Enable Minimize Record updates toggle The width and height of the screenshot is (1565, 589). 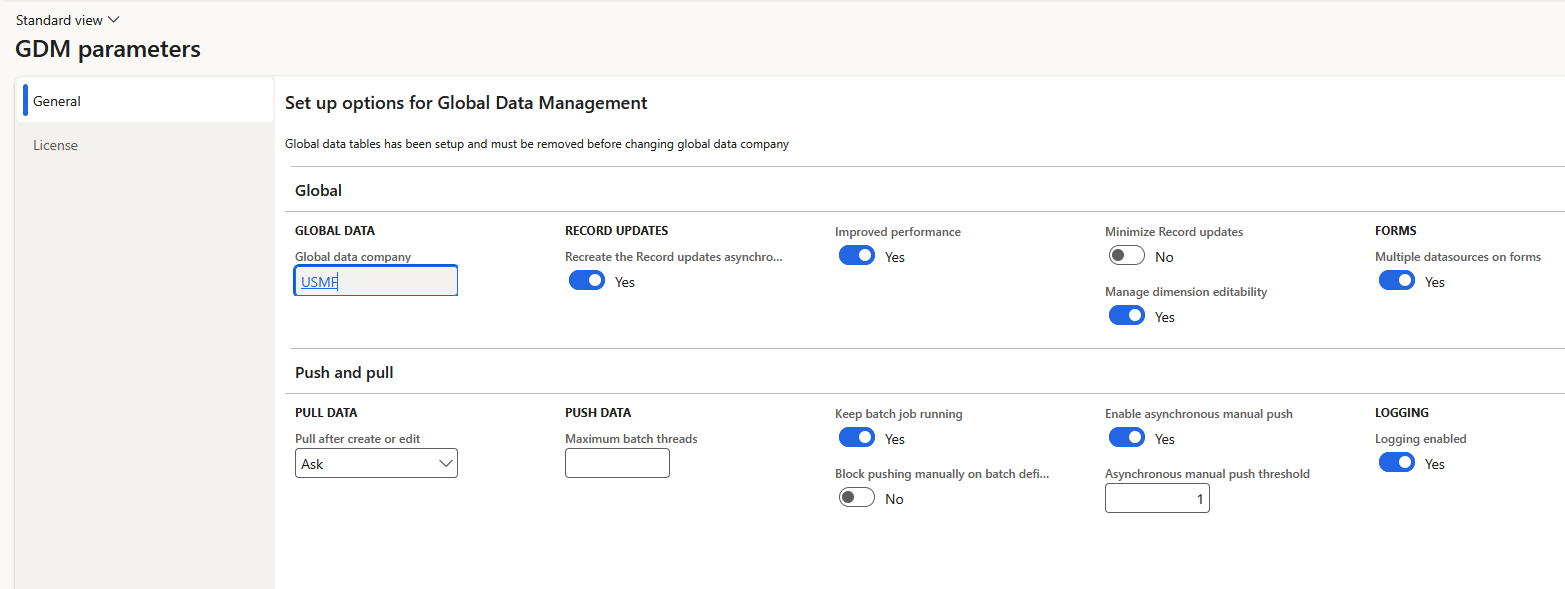[x=1127, y=256]
